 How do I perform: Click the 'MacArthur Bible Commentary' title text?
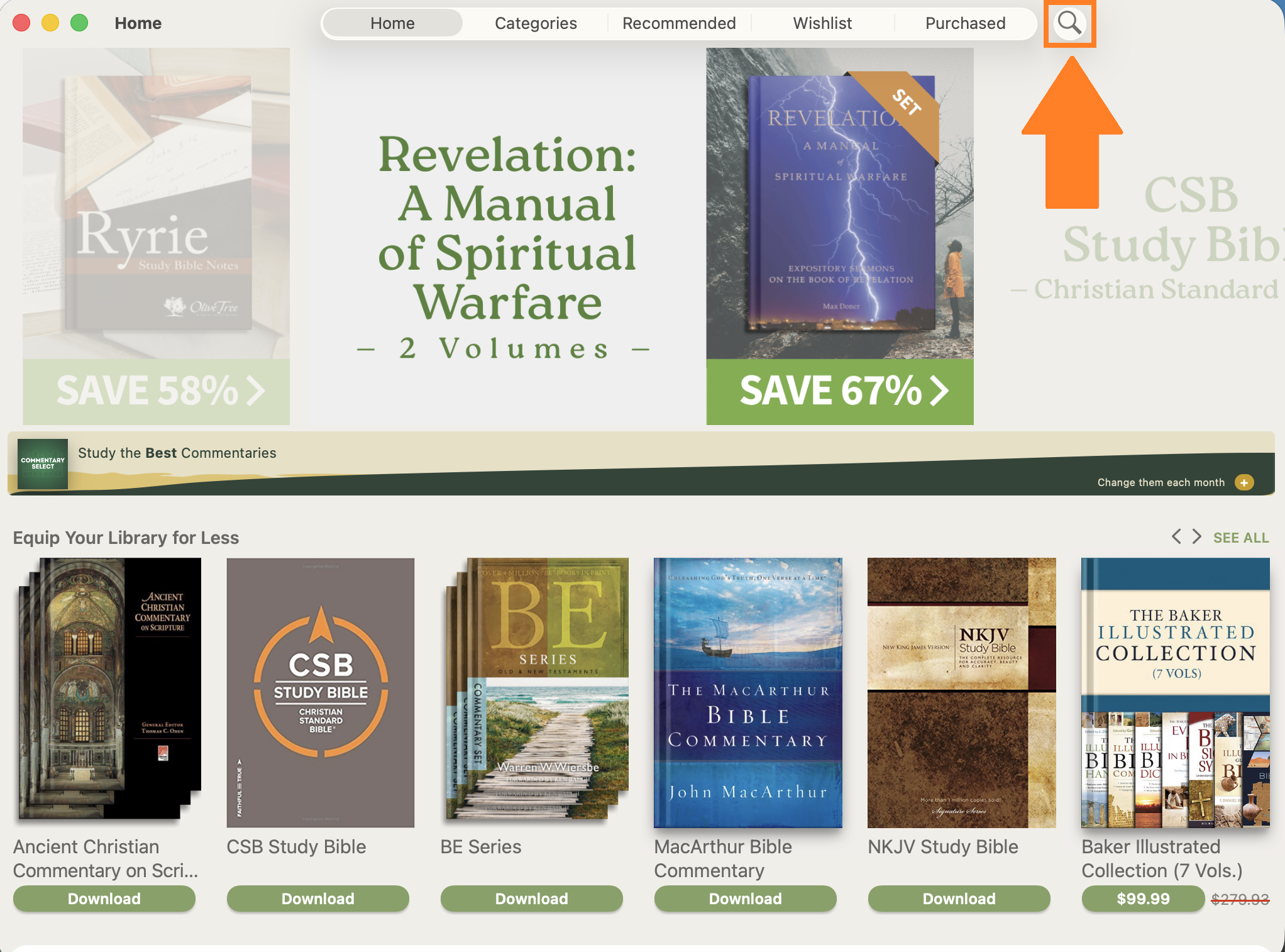tap(723, 858)
